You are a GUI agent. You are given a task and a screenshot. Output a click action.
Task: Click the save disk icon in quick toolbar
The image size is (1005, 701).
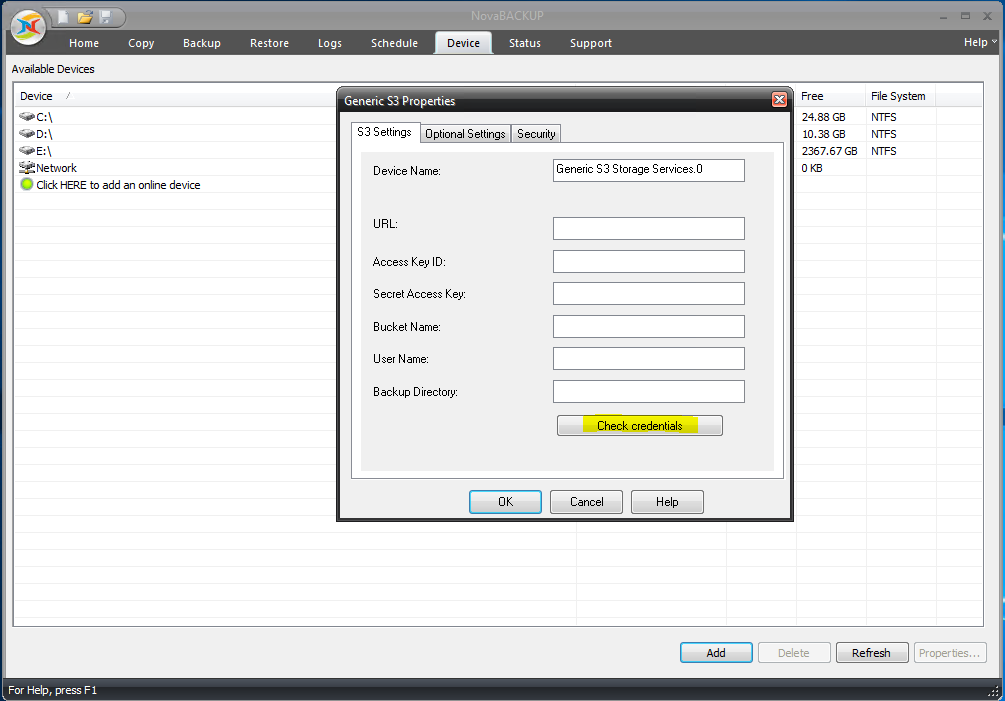tap(106, 17)
